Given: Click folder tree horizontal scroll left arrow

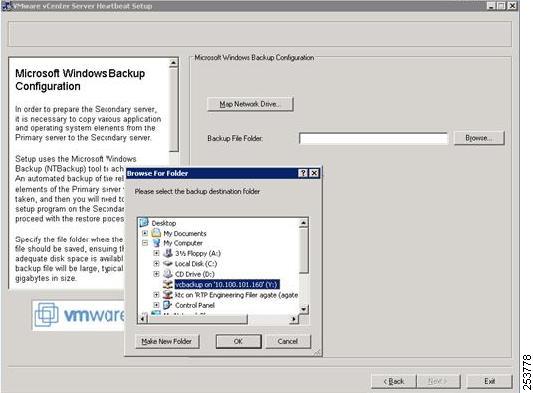Looking at the screenshot, I should 143,319.
